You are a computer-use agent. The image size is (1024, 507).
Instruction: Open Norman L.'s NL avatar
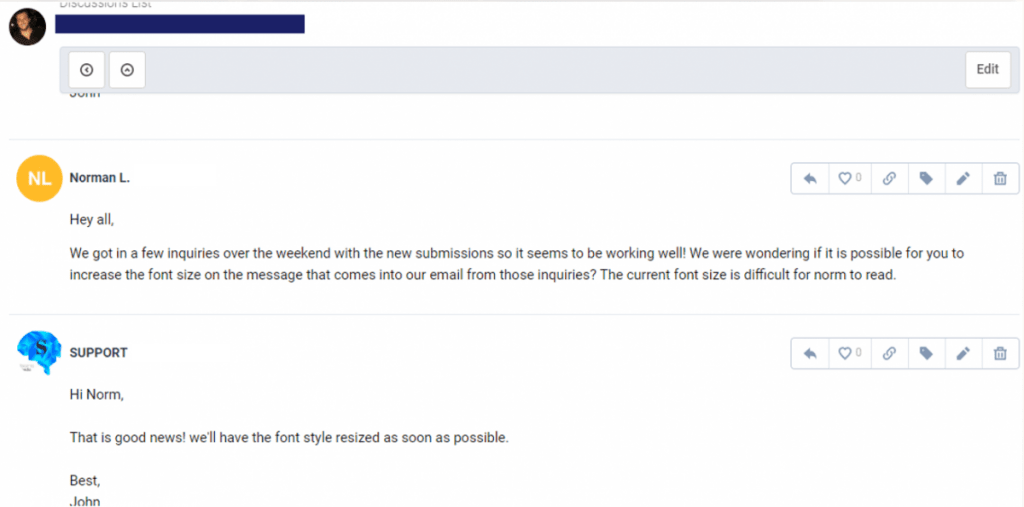click(x=39, y=178)
